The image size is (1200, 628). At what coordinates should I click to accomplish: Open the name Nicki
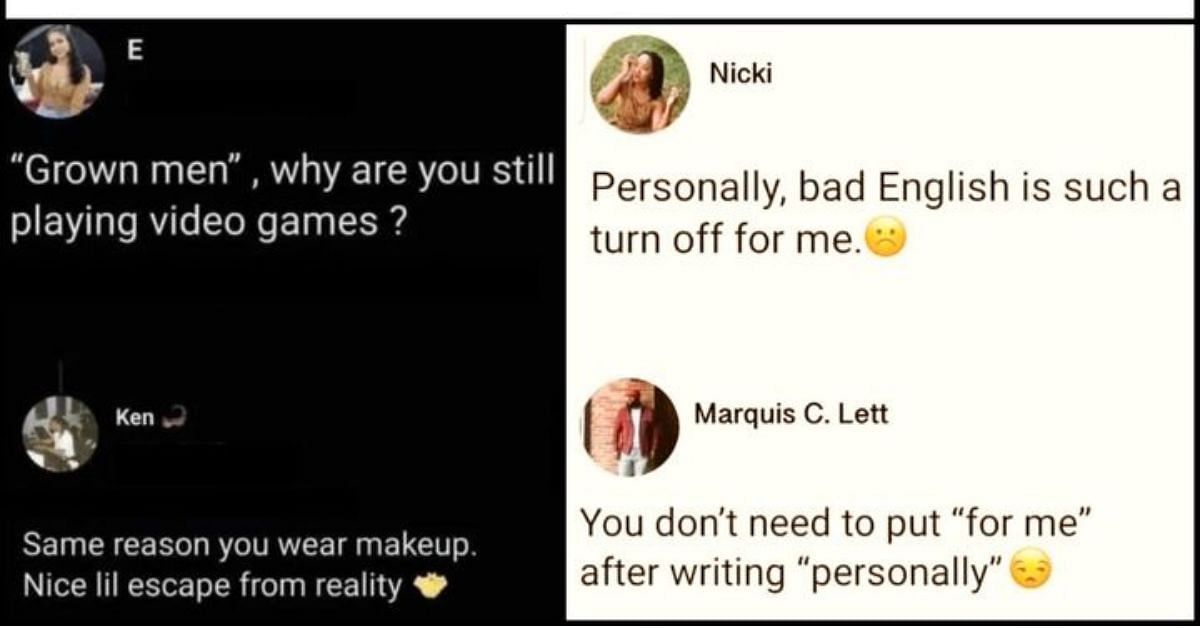(741, 72)
